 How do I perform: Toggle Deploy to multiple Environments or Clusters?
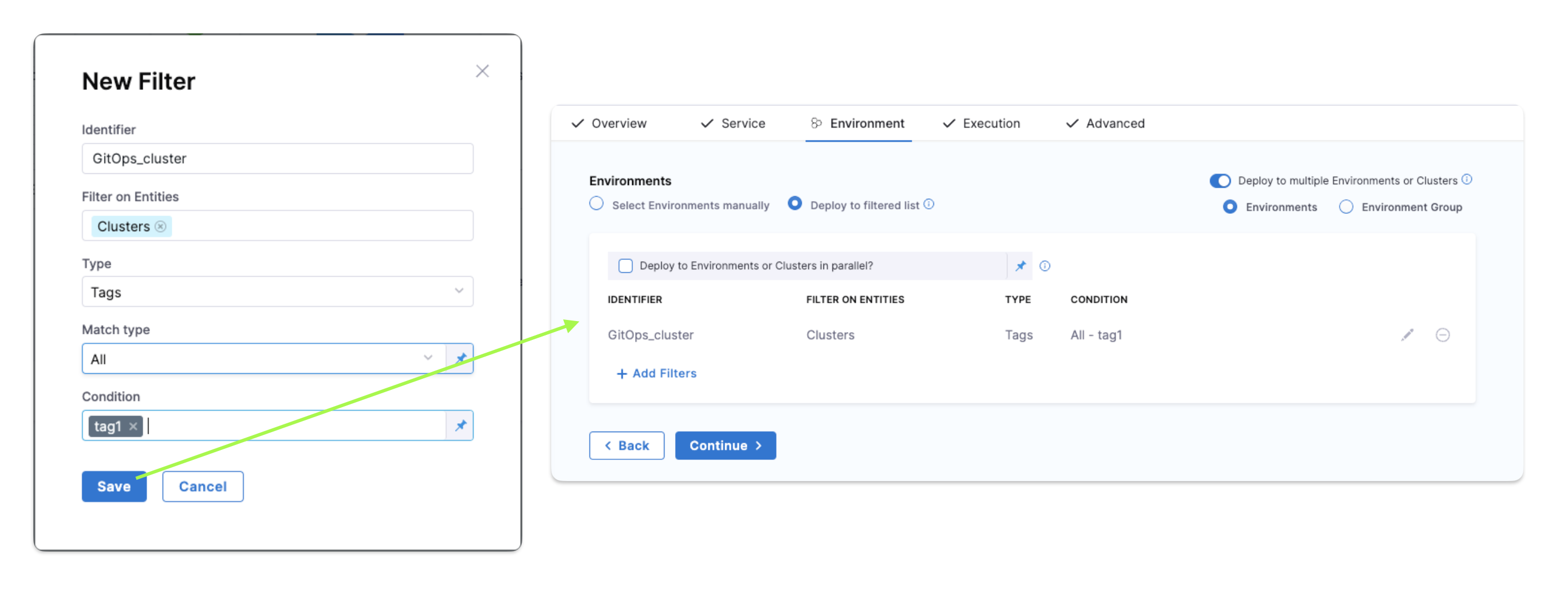point(1220,181)
